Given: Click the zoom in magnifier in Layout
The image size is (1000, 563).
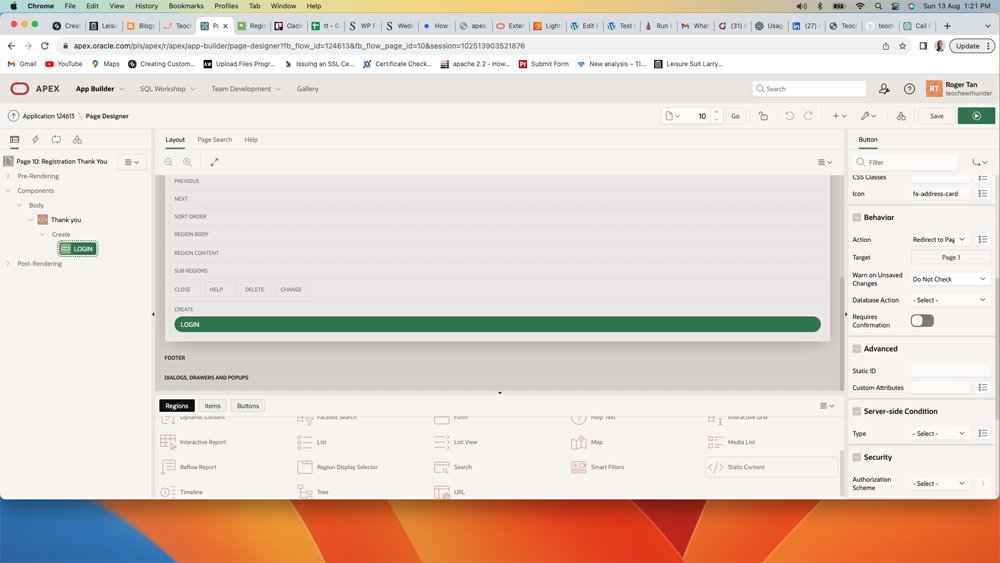Looking at the screenshot, I should 188,163.
